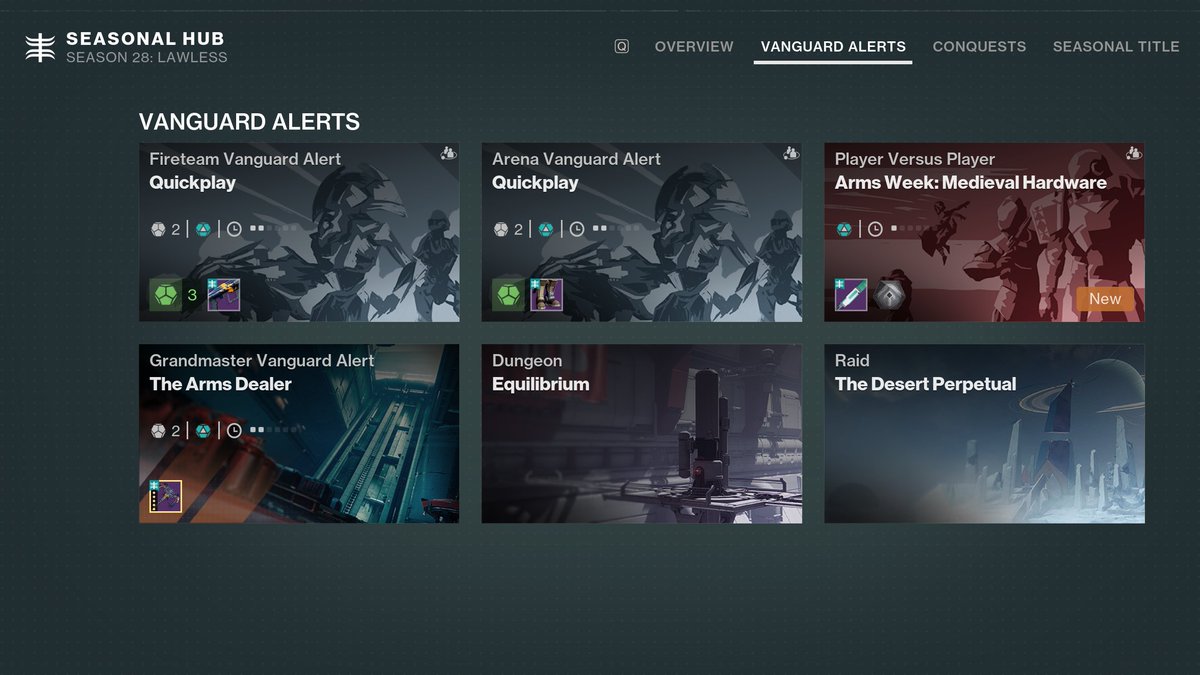Click teal triangle bonus icon on Arms Week card
The width and height of the screenshot is (1200, 675).
coord(844,229)
